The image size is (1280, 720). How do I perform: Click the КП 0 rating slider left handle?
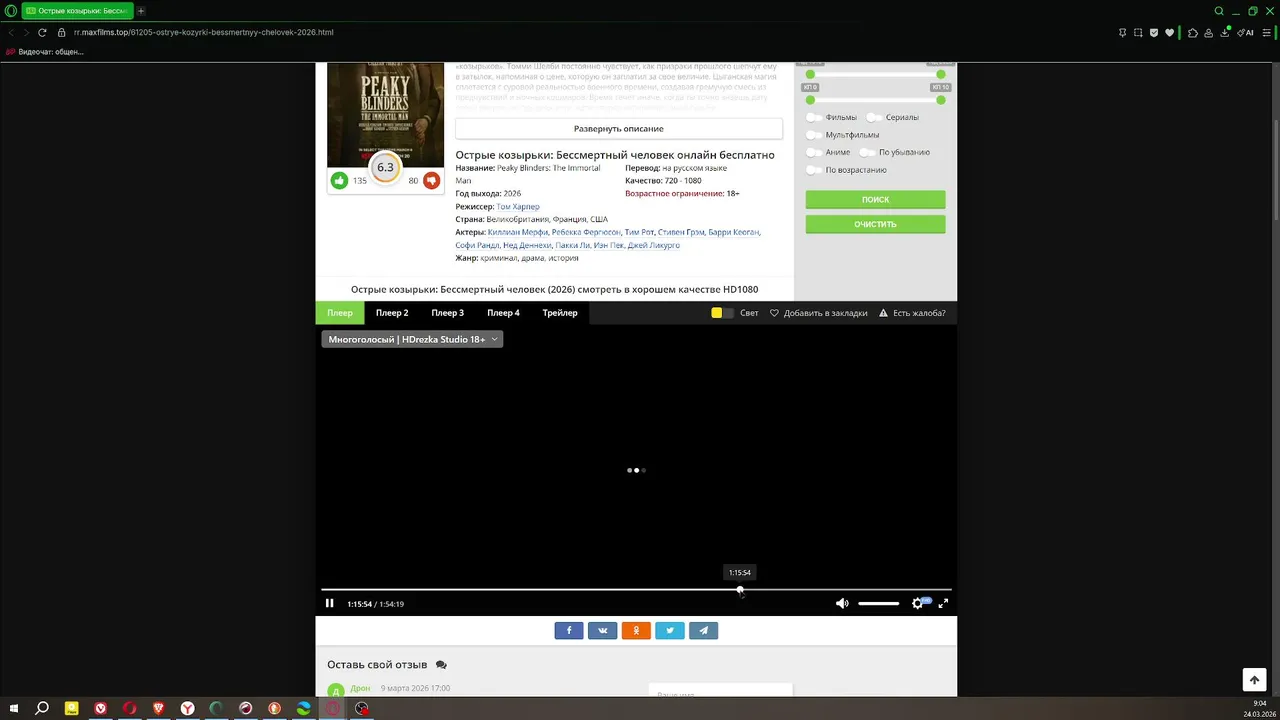tap(810, 99)
